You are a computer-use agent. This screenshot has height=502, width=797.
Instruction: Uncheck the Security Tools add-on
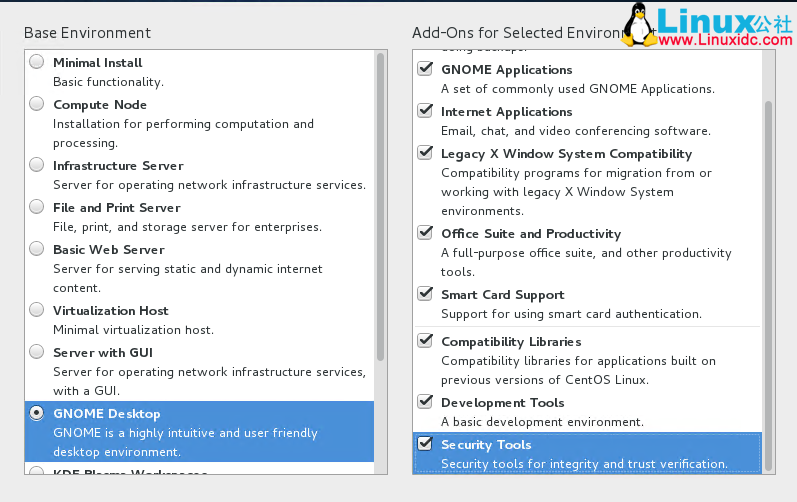pyautogui.click(x=425, y=444)
